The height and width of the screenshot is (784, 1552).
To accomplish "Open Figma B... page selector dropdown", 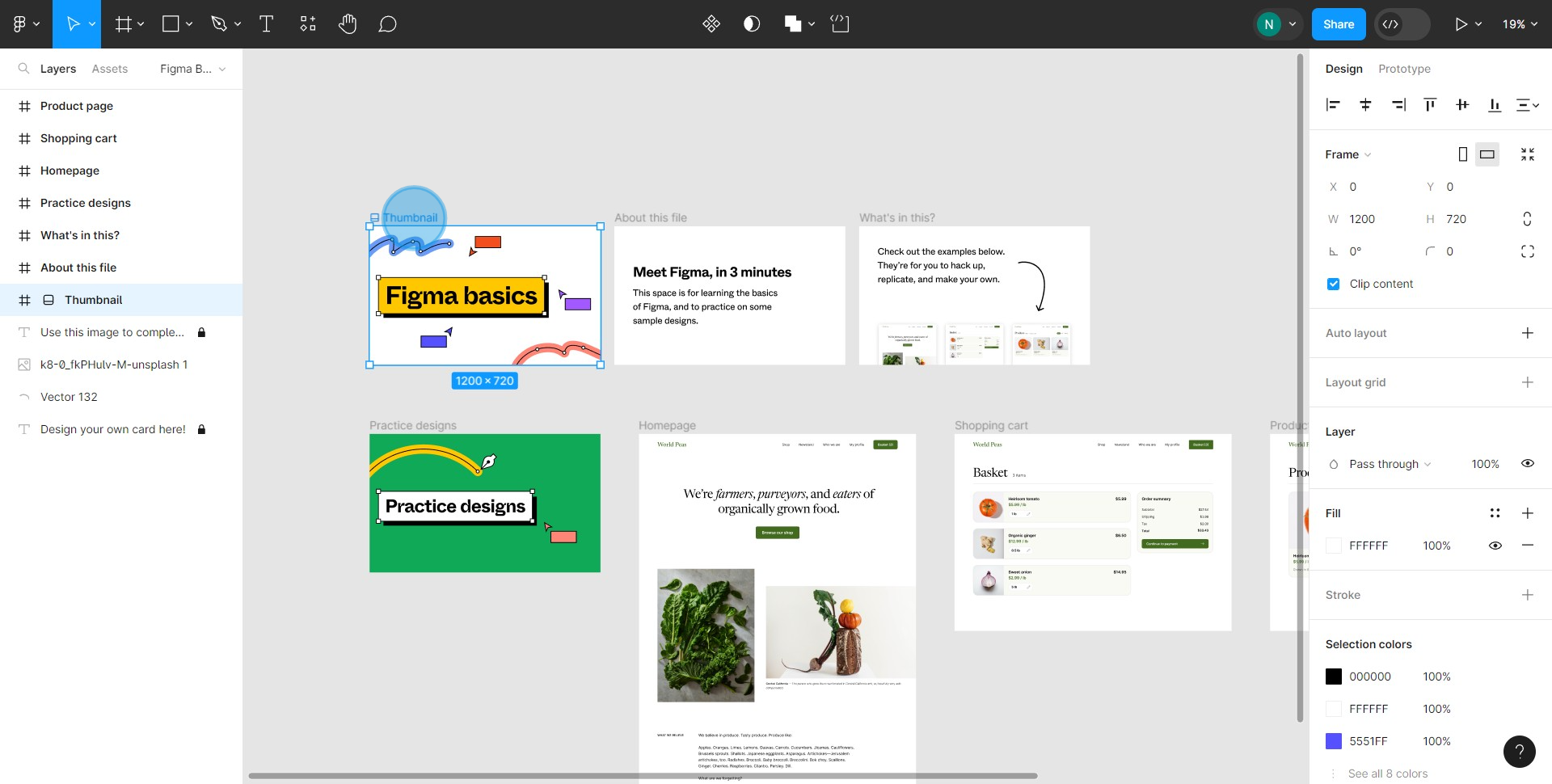I will tap(193, 69).
